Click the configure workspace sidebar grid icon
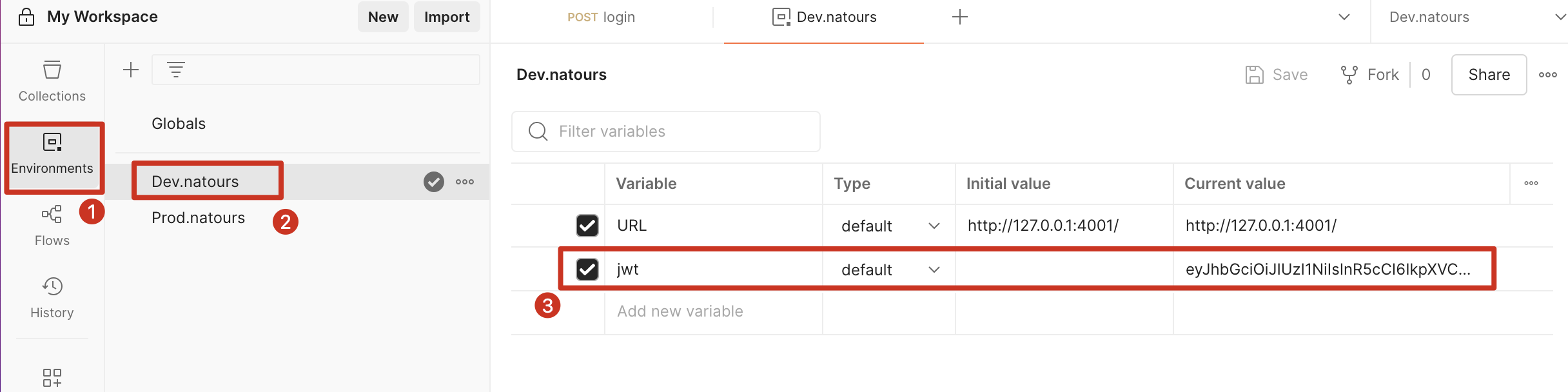The image size is (1568, 392). click(52, 378)
